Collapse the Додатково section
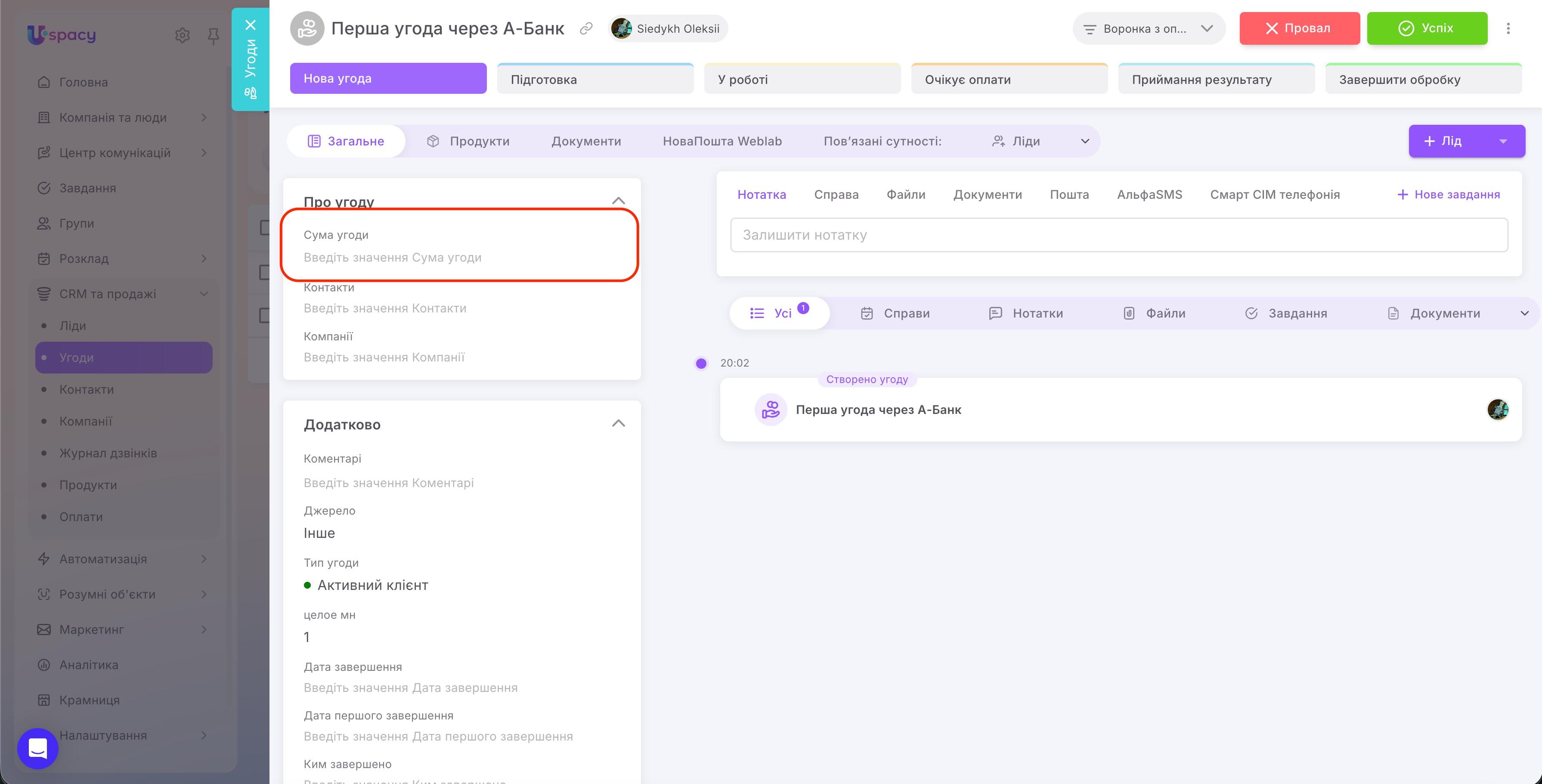1542x784 pixels. 618,423
